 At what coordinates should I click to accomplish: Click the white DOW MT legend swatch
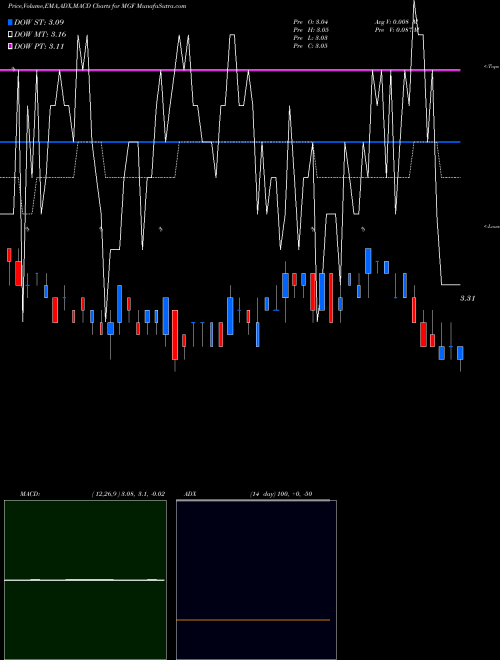tap(10, 35)
